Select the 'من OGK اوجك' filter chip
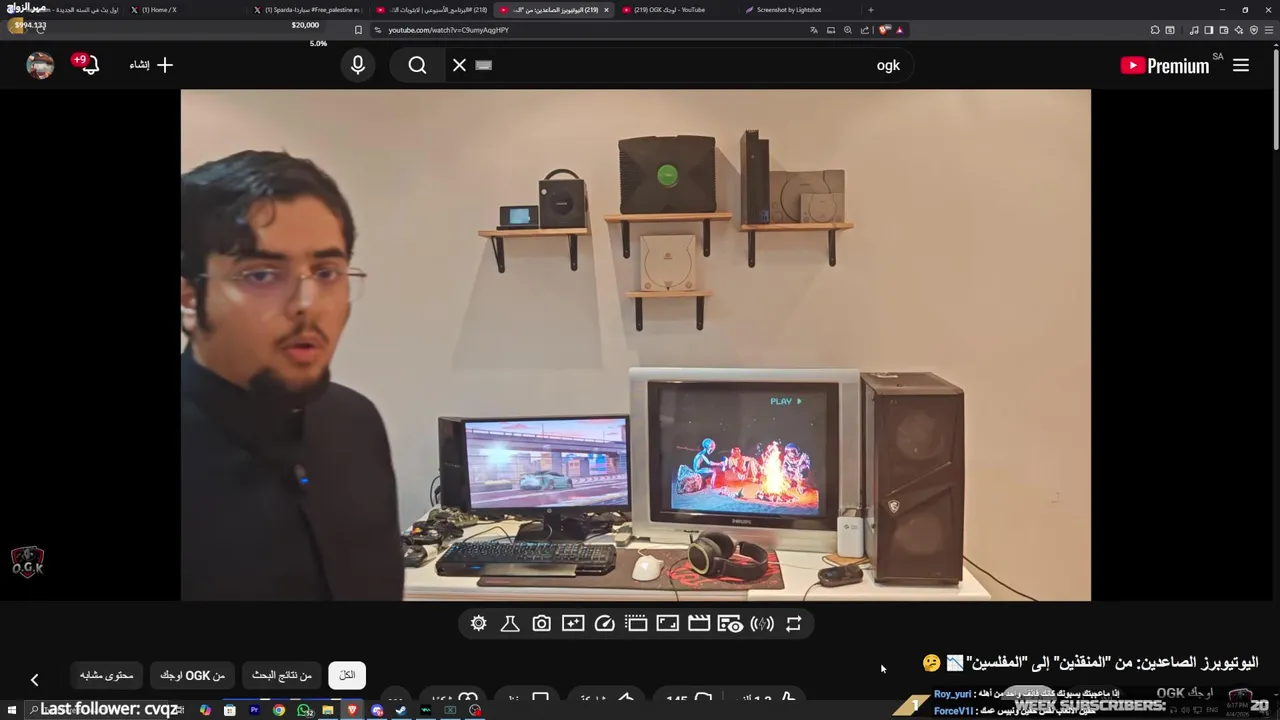This screenshot has height=720, width=1280. (193, 675)
